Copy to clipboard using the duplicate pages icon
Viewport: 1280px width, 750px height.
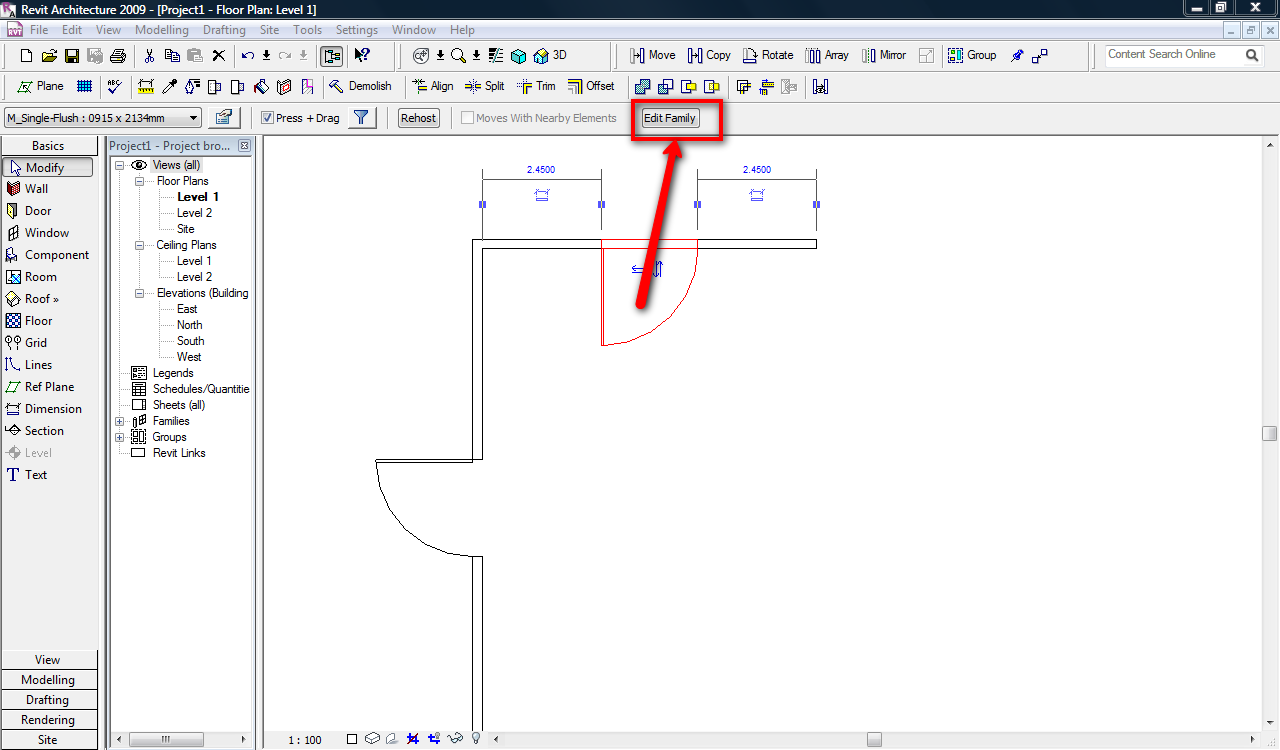click(x=172, y=56)
